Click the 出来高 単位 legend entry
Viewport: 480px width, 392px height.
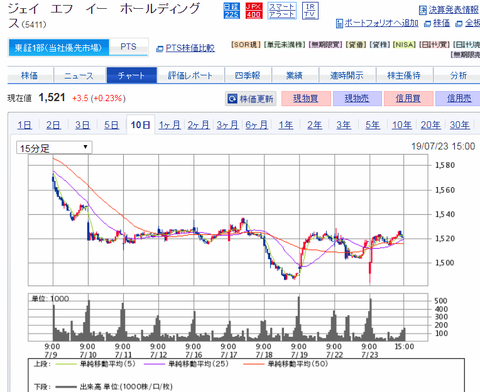click(114, 387)
